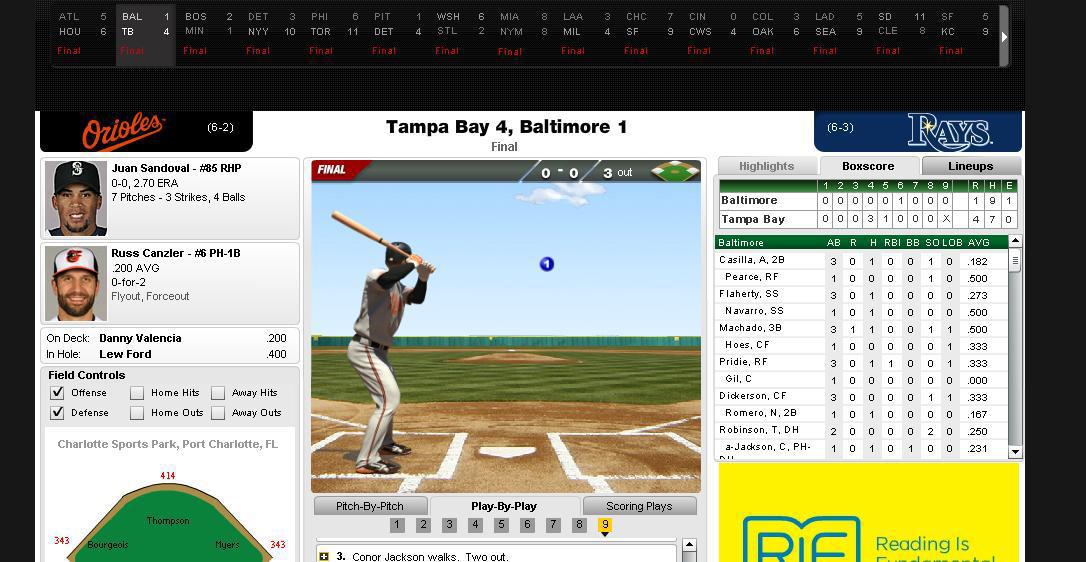Select the CIN vs CWS game
The width and height of the screenshot is (1086, 562).
click(713, 33)
